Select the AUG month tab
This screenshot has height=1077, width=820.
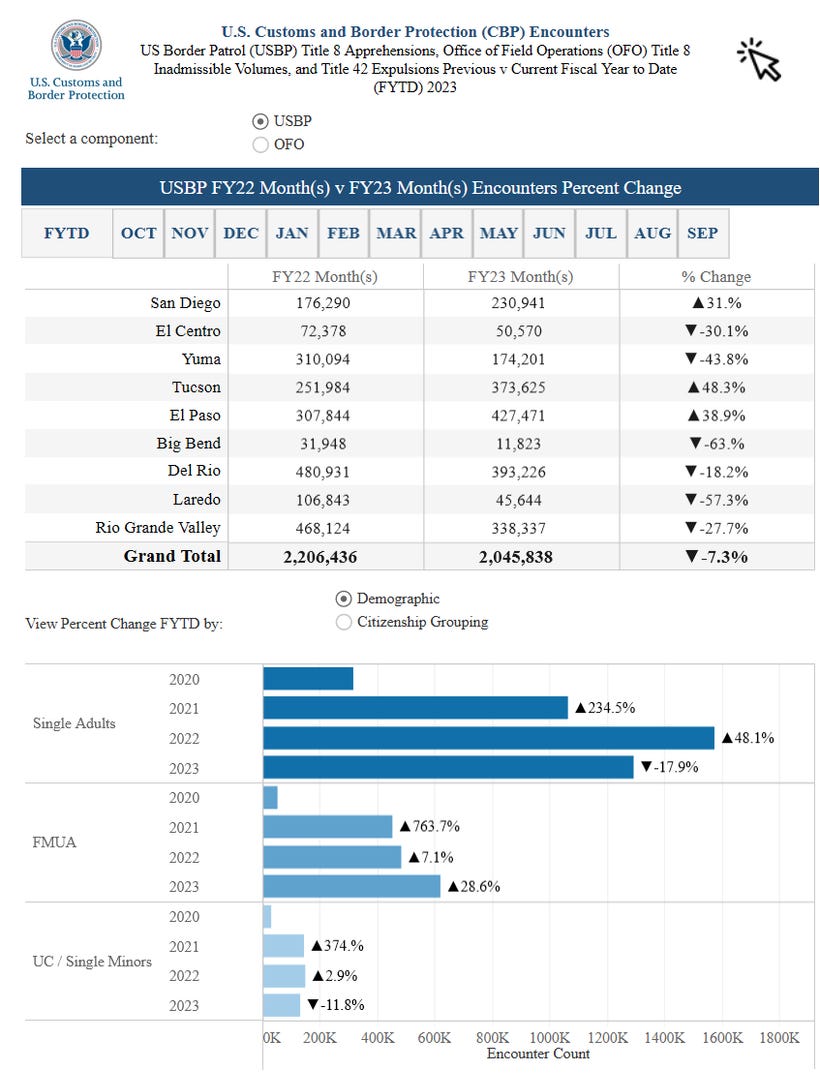(652, 234)
